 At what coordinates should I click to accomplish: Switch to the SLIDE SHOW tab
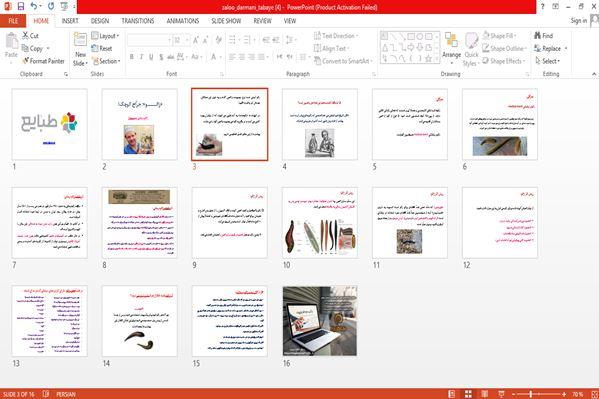coord(226,21)
